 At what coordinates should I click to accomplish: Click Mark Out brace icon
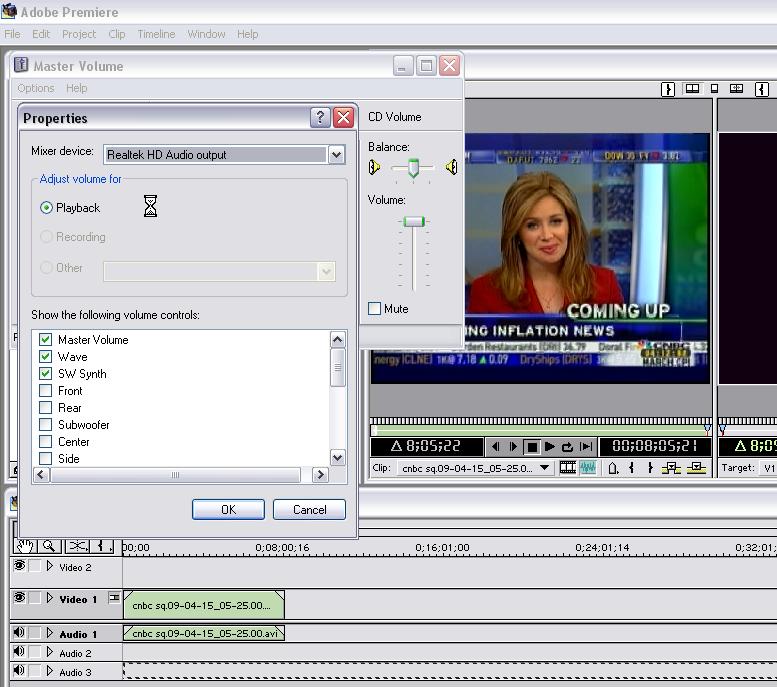tap(650, 467)
